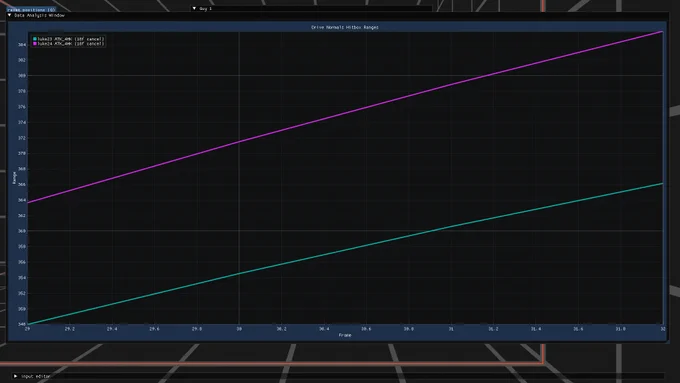The image size is (680, 383).
Task: Click y-axis tick label 348
Action: (22, 324)
